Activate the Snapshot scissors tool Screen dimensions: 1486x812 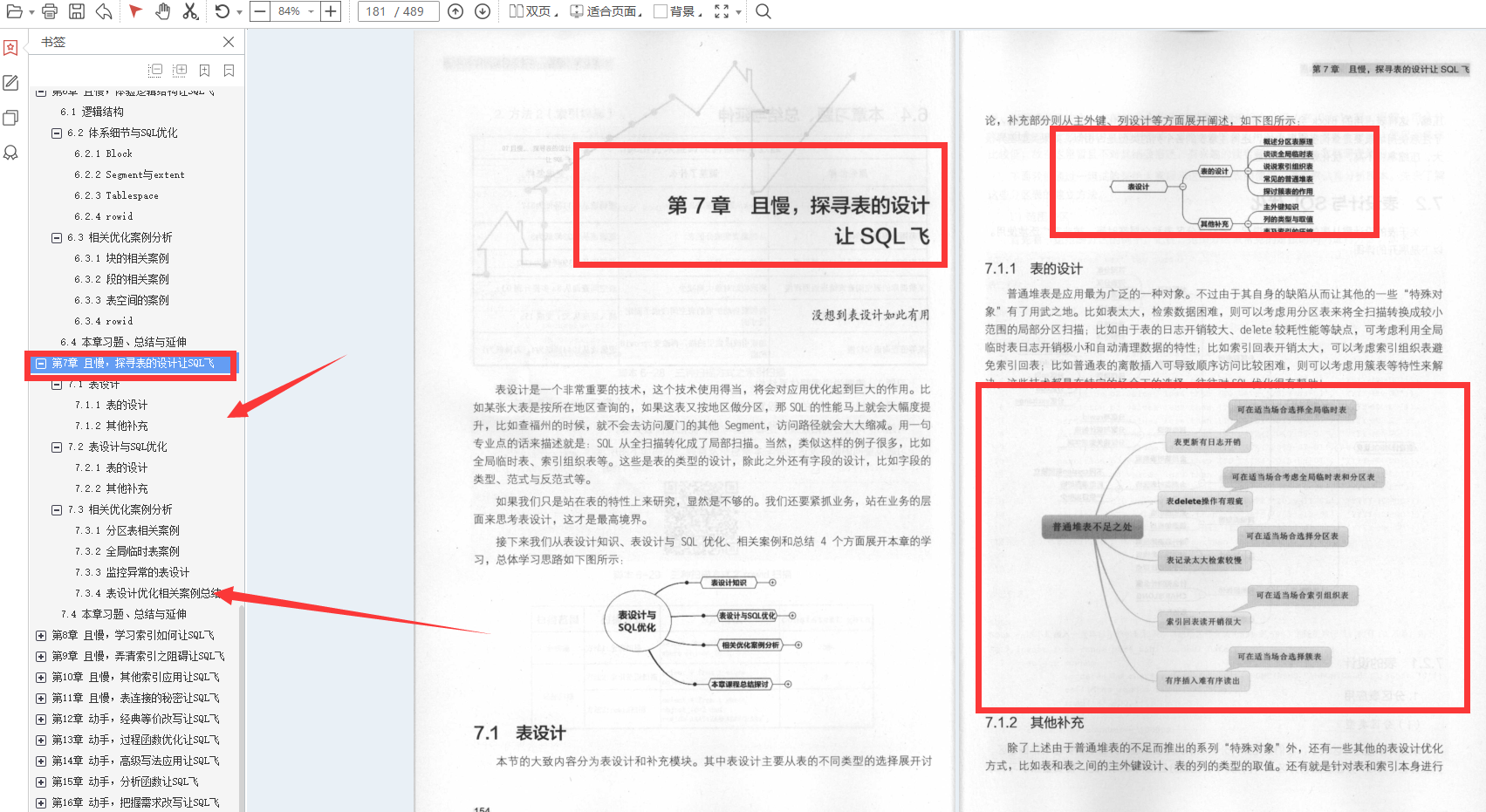coord(189,11)
